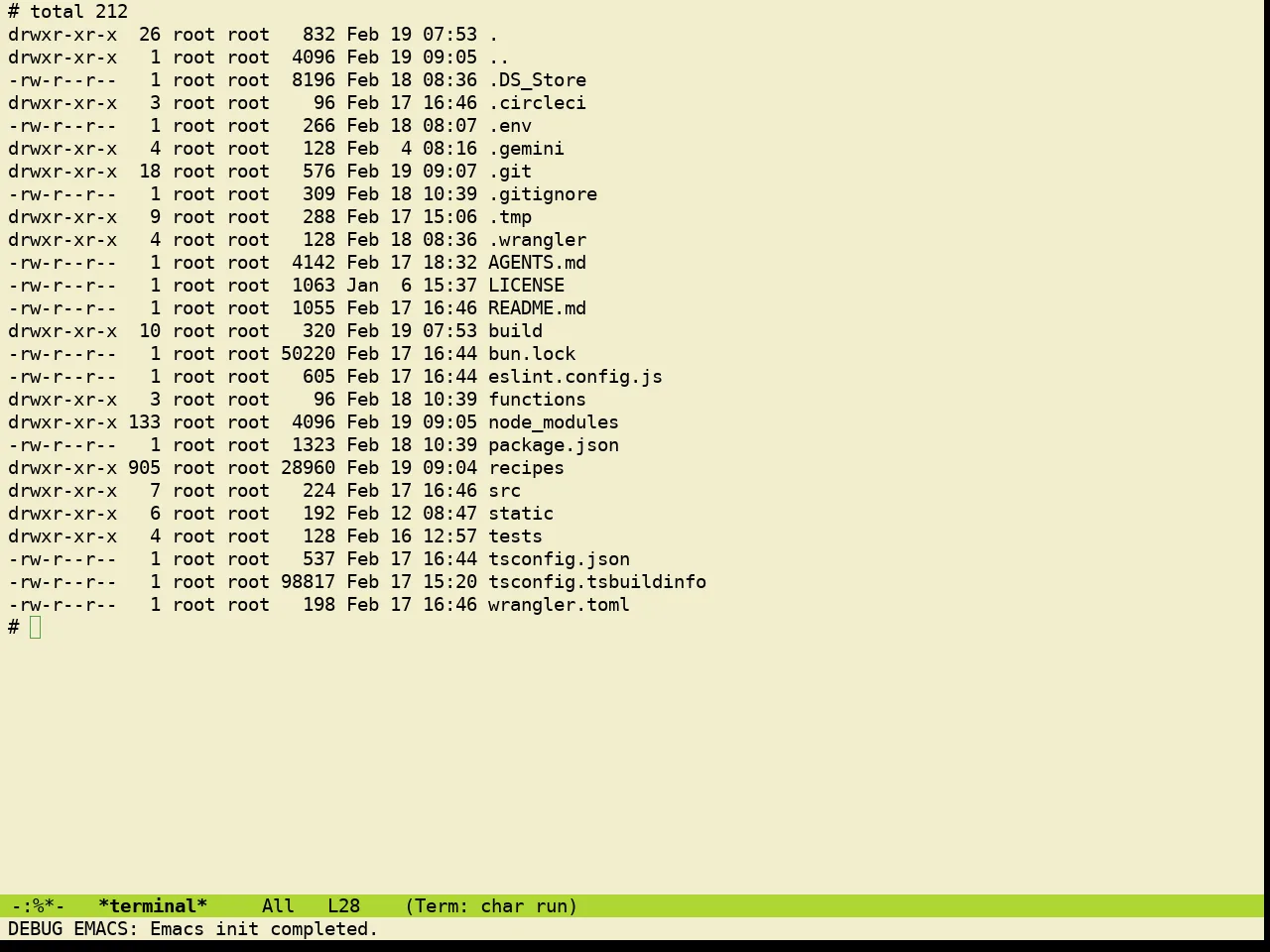Select the LICENSE file name
The height and width of the screenshot is (952, 1270).
tap(526, 286)
